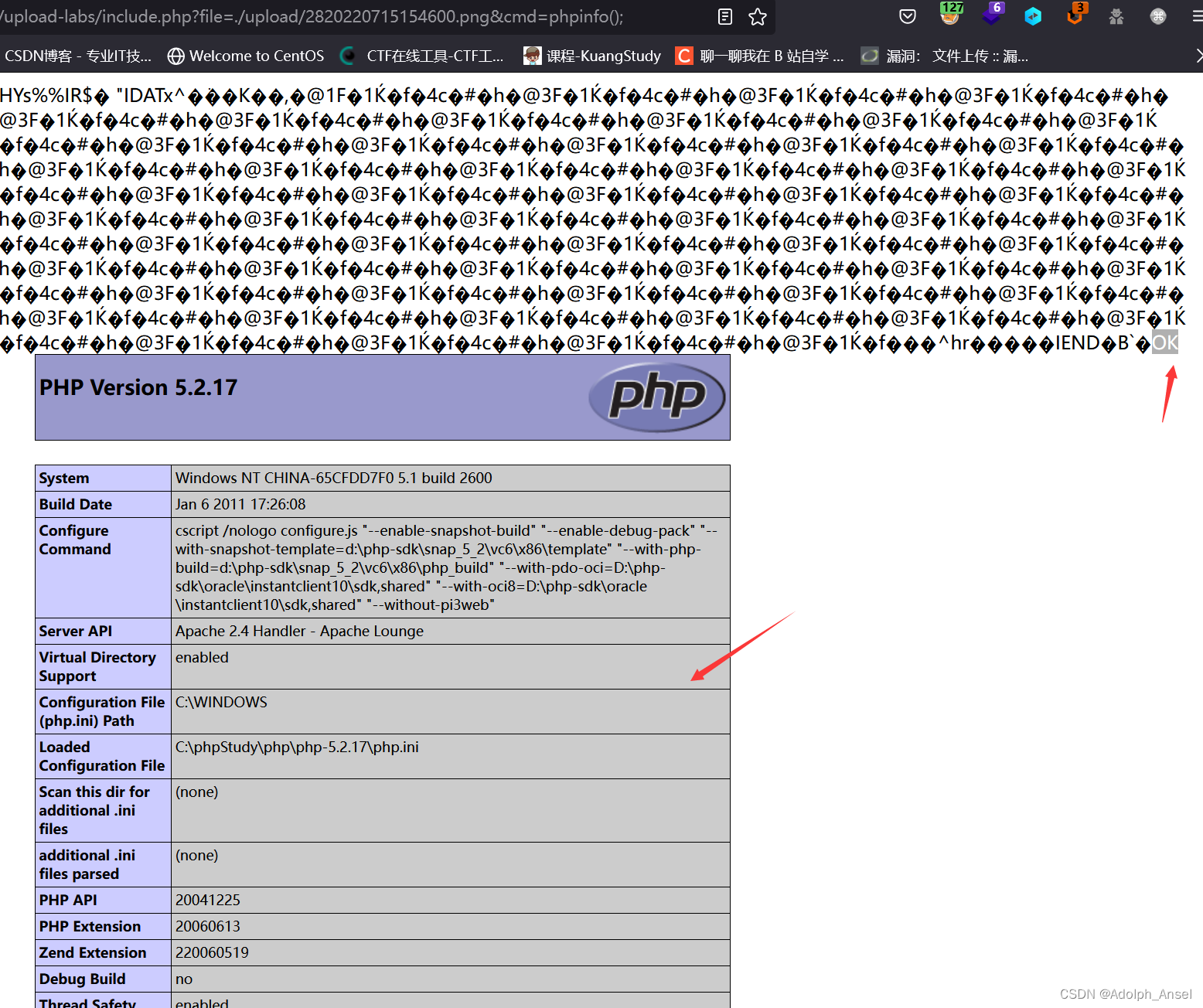Click the URL address bar text
The width and height of the screenshot is (1203, 1008).
pyautogui.click(x=312, y=16)
